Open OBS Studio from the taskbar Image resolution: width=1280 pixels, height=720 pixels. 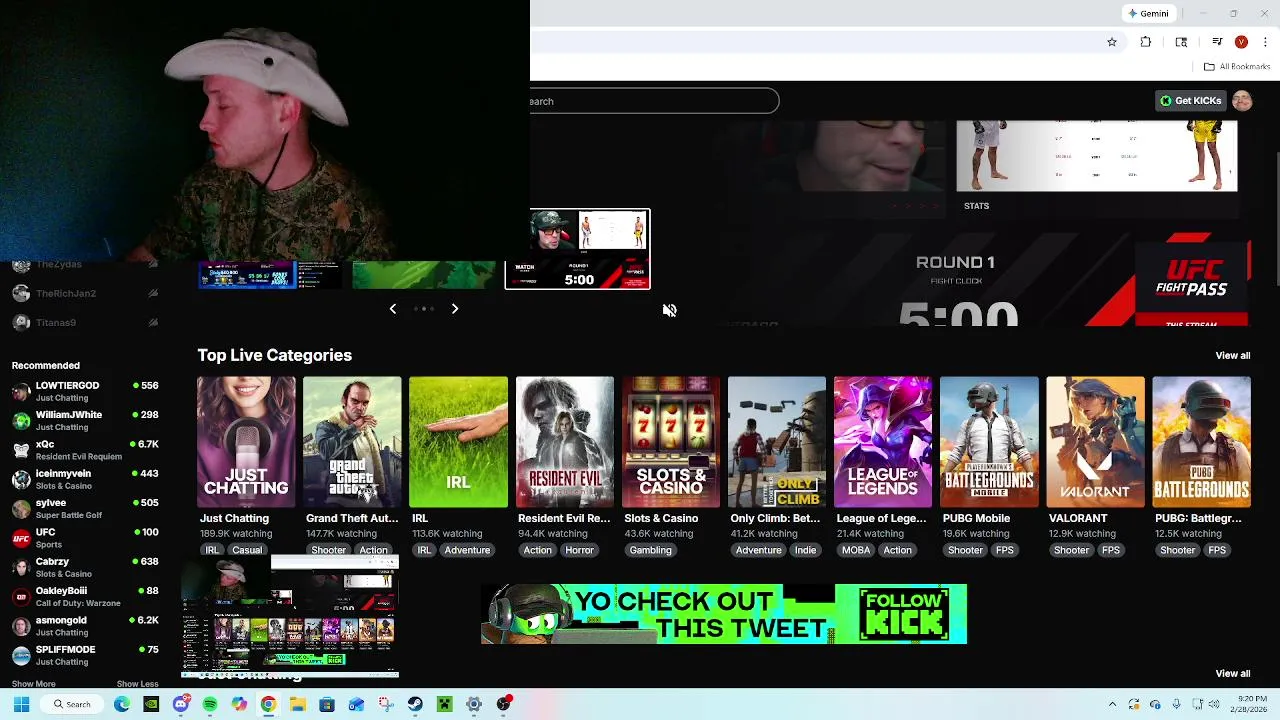[503, 705]
